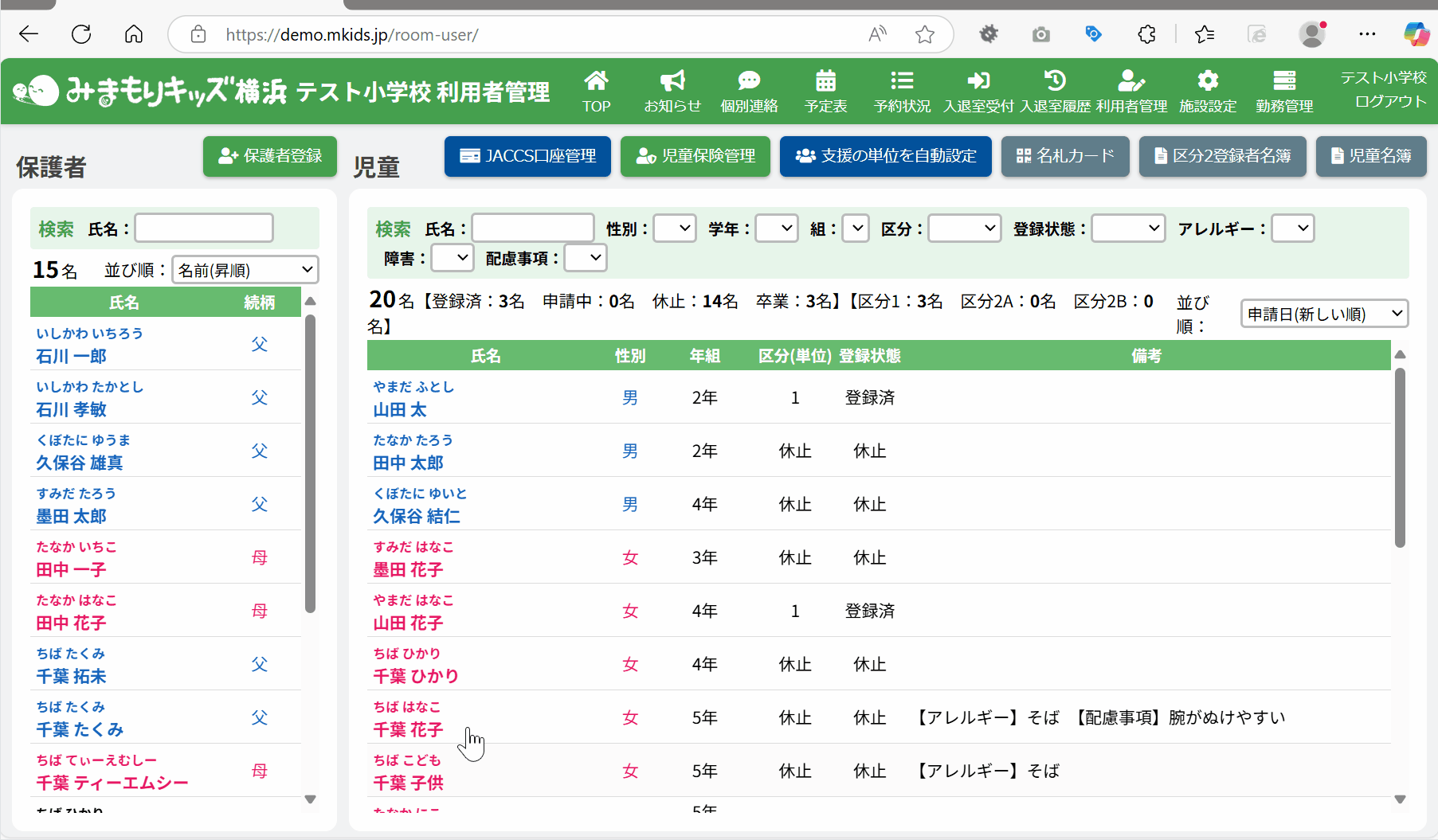Open 予定表 calendar icon
The image size is (1438, 840).
point(825,82)
